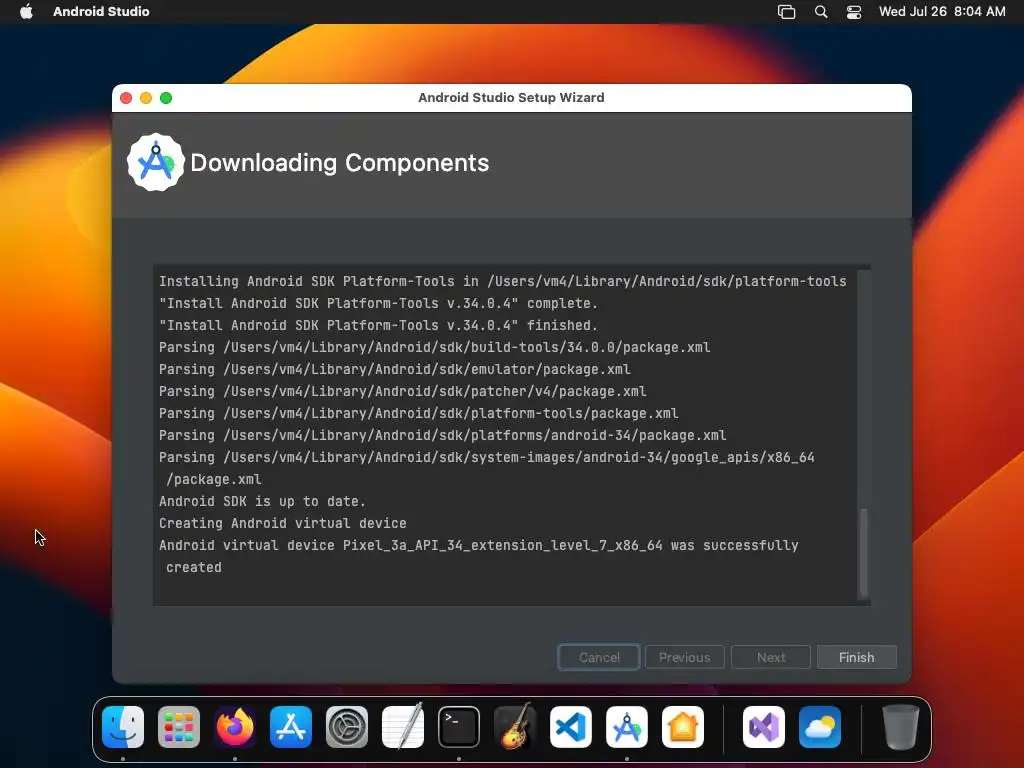The width and height of the screenshot is (1024, 768).
Task: Click the Parsing platforms/android-34/package.xml line
Action: coord(442,436)
